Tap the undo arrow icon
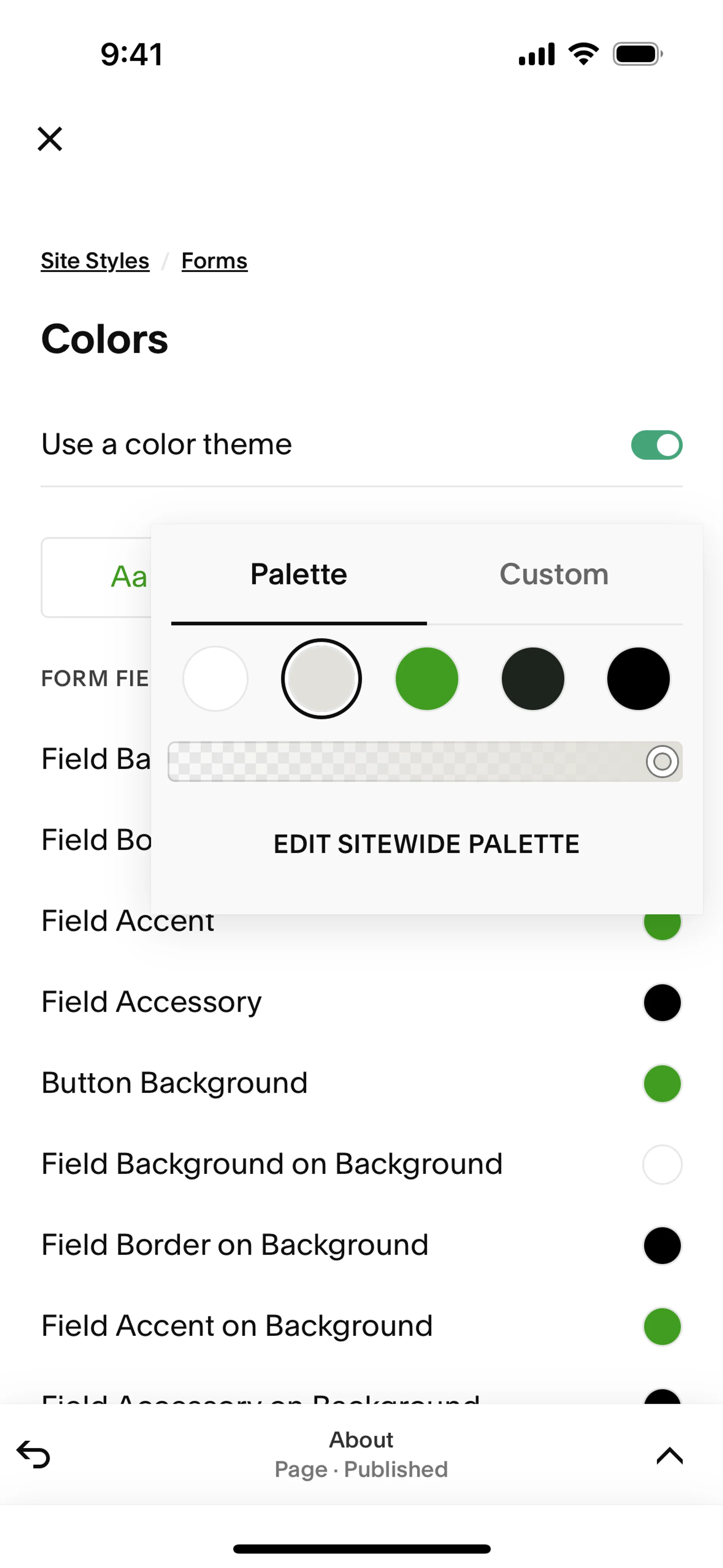The image size is (723, 1568). [34, 1454]
